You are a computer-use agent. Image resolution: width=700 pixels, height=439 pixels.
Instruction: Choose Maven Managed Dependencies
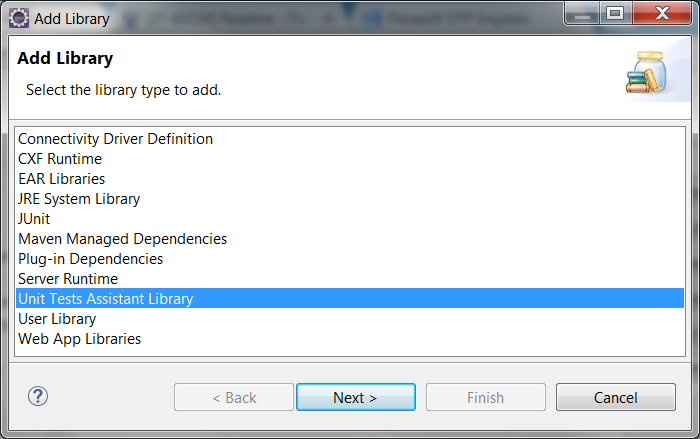tap(350, 239)
